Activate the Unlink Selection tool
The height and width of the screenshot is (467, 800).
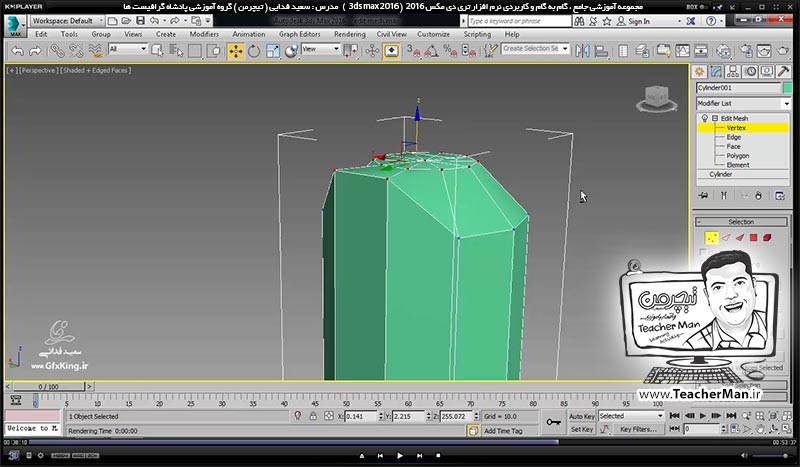click(x=76, y=51)
